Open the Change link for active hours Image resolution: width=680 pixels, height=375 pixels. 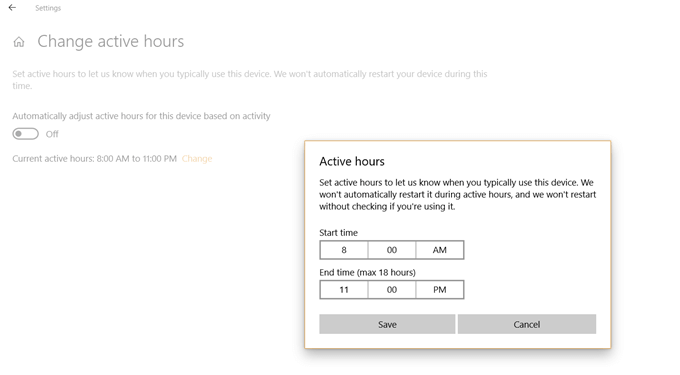point(197,159)
